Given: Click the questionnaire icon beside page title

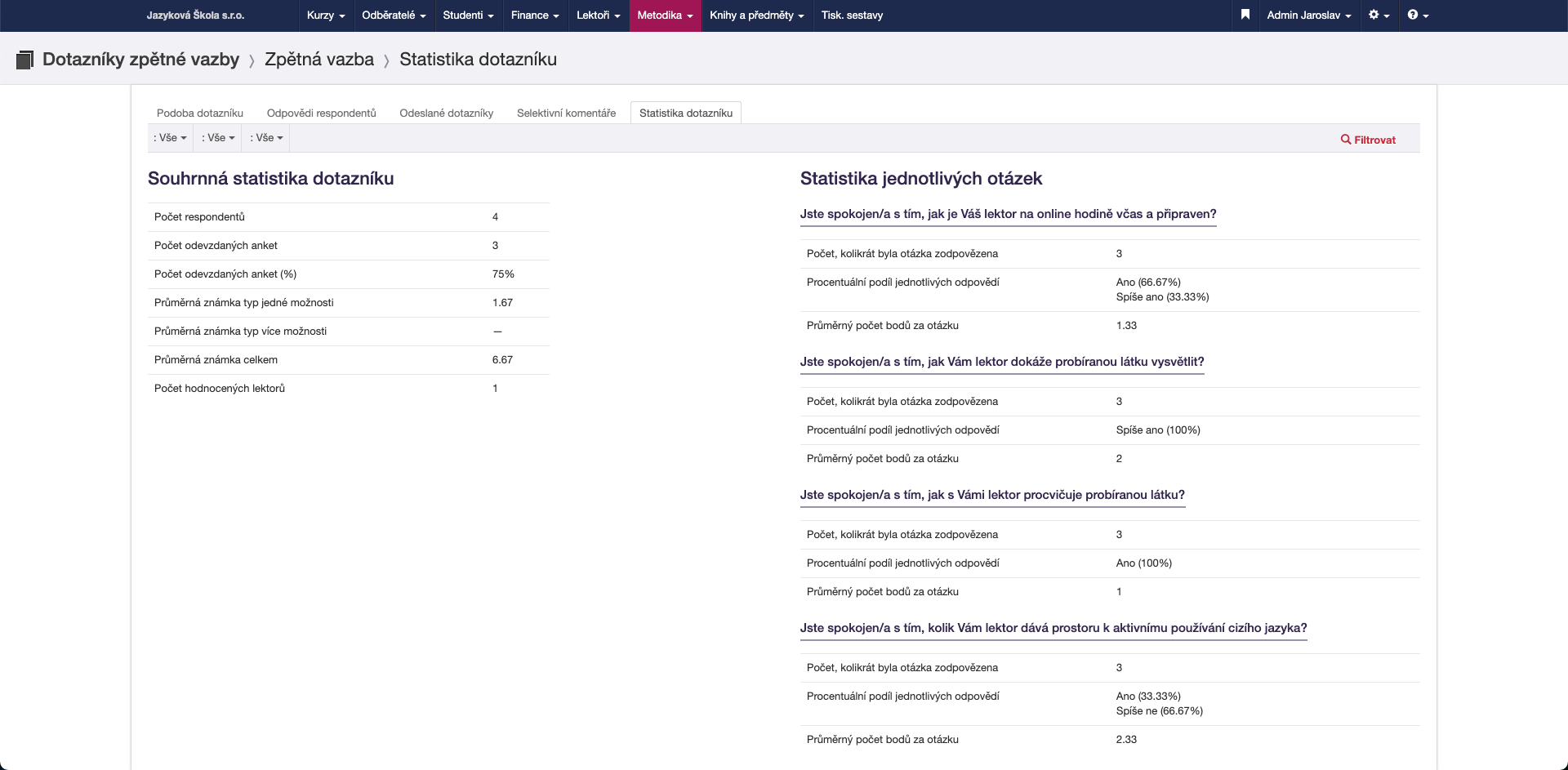Looking at the screenshot, I should [x=24, y=60].
